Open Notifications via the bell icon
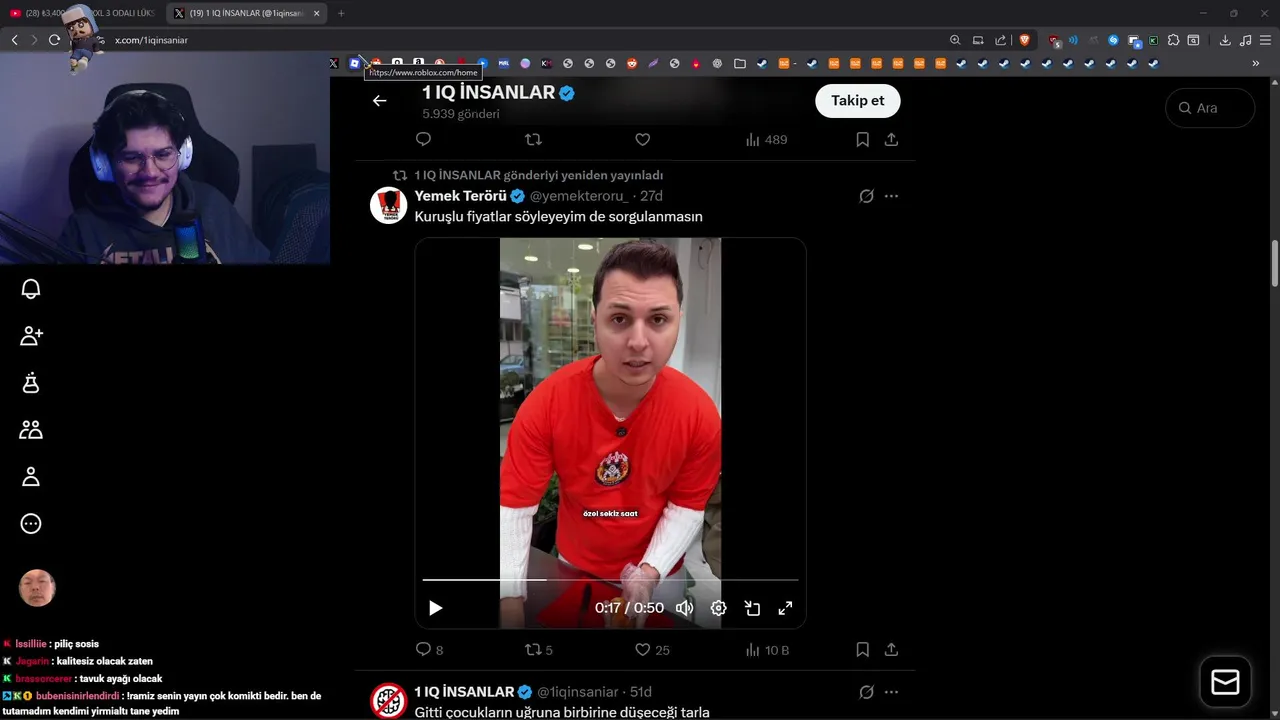Viewport: 1280px width, 720px height. pyautogui.click(x=31, y=289)
